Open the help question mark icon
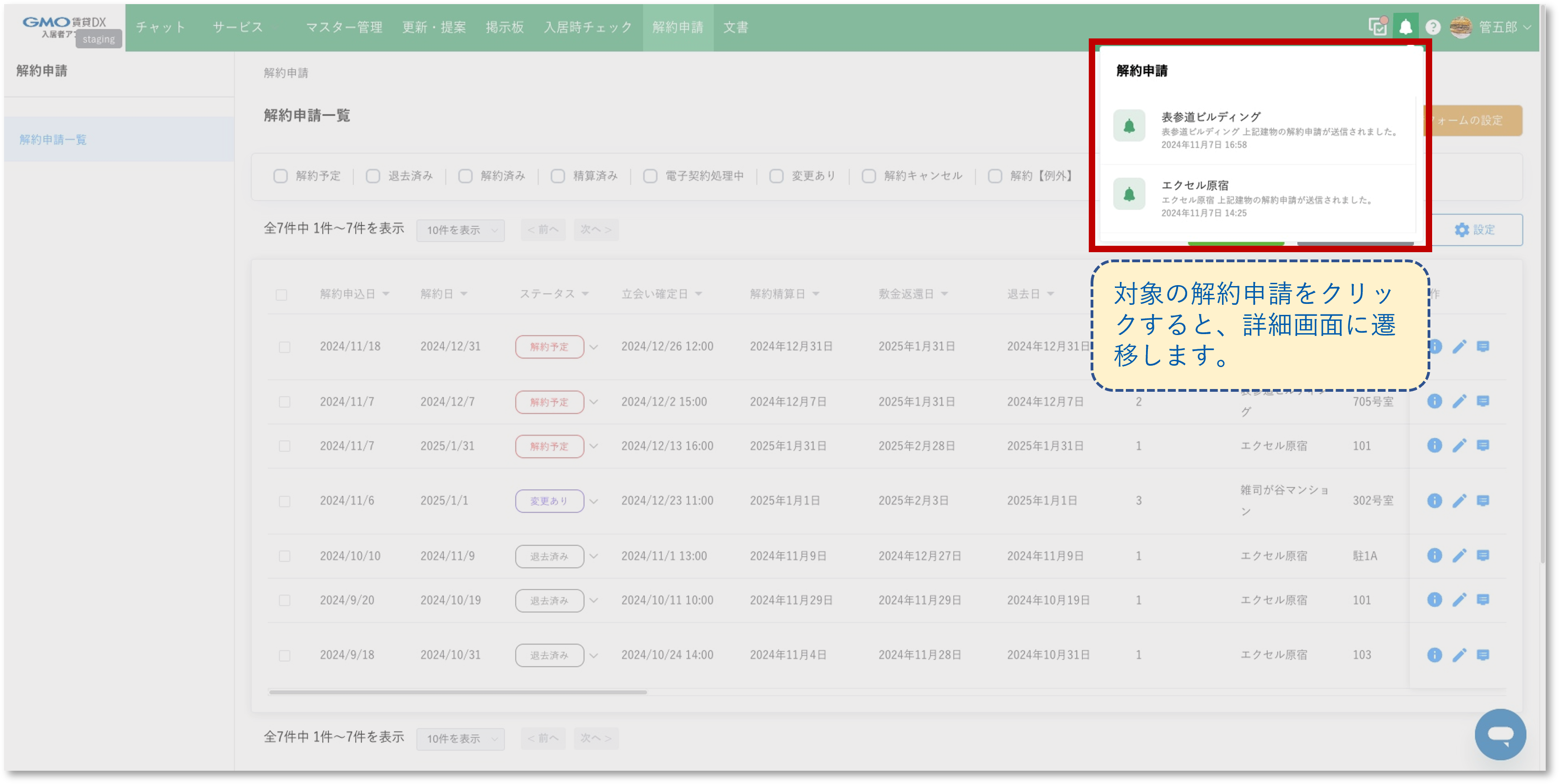 pyautogui.click(x=1432, y=27)
